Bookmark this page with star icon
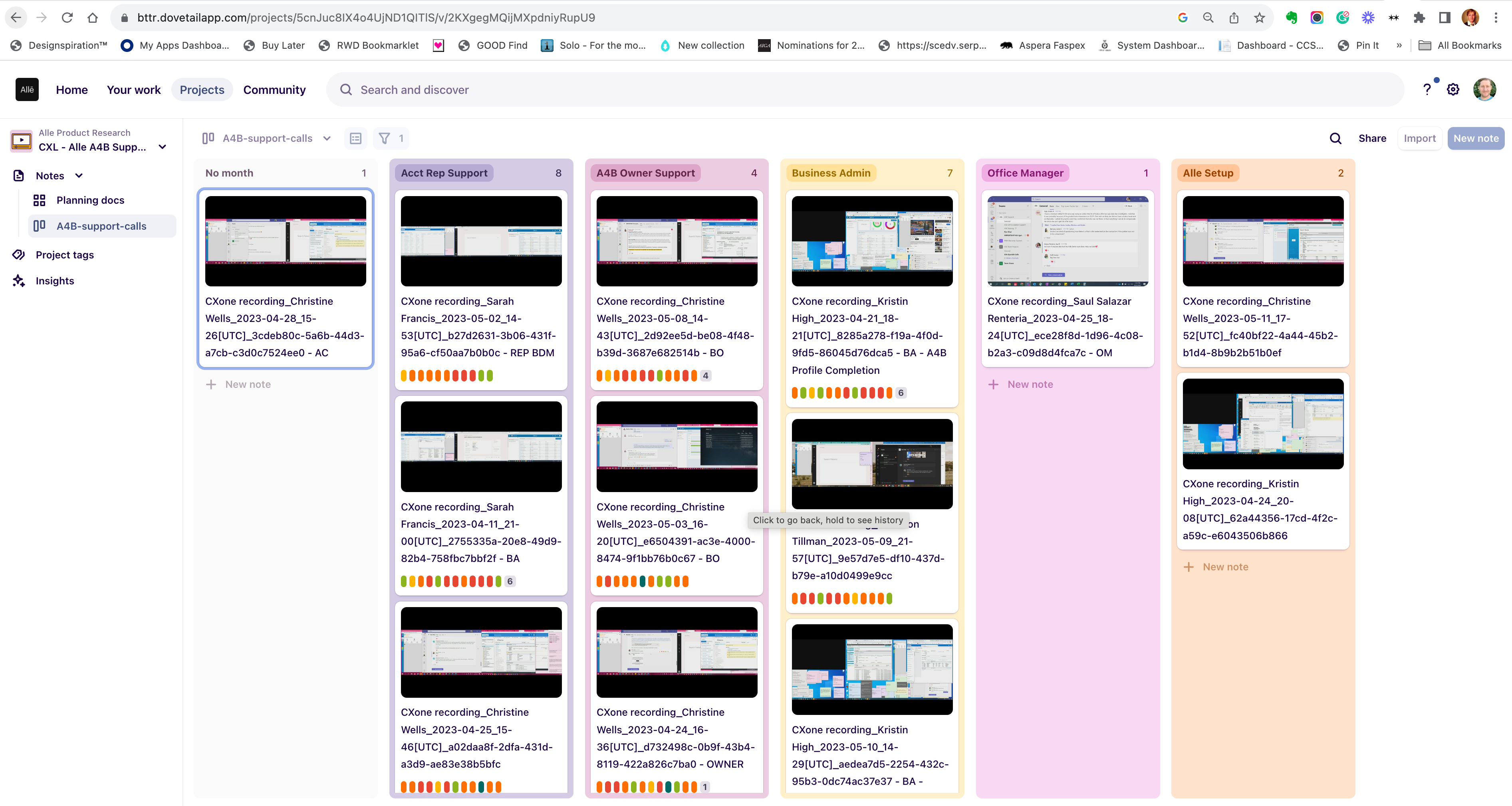1512x806 pixels. (x=1259, y=18)
